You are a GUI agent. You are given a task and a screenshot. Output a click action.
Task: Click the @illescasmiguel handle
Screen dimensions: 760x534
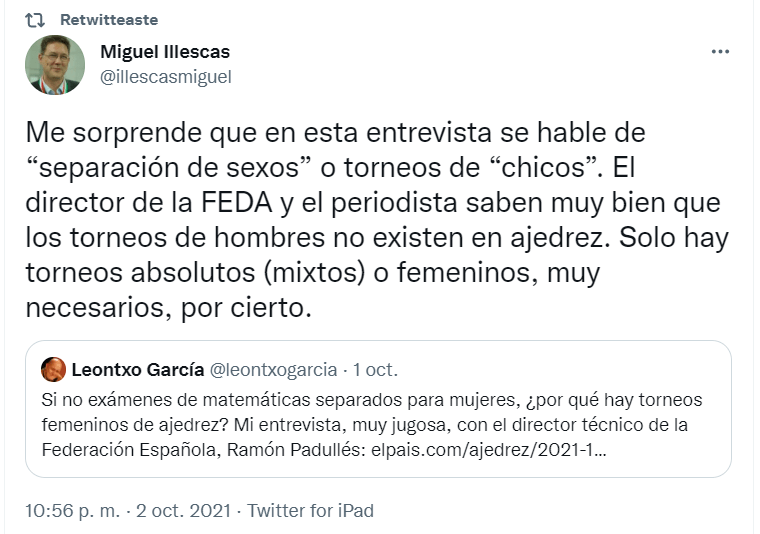165,77
